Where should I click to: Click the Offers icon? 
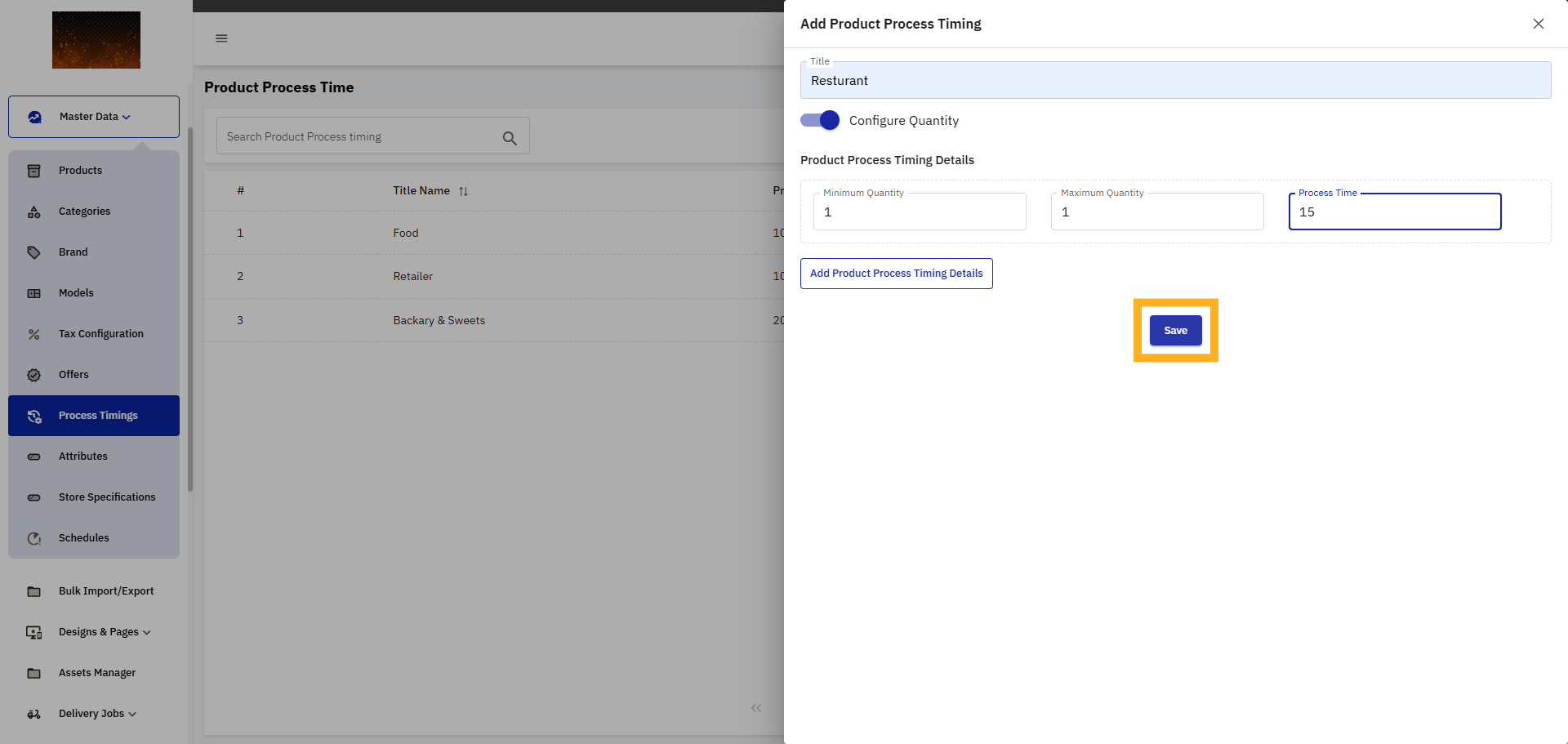[x=33, y=374]
